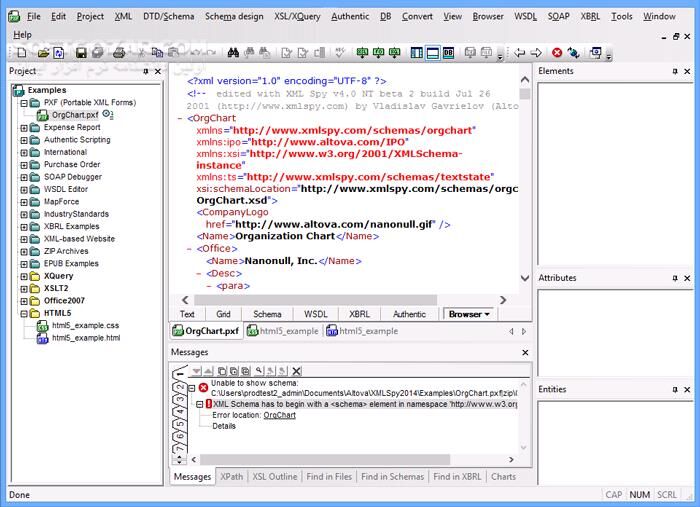Click the Clear (X) icon in Messages toolbar

[x=296, y=371]
